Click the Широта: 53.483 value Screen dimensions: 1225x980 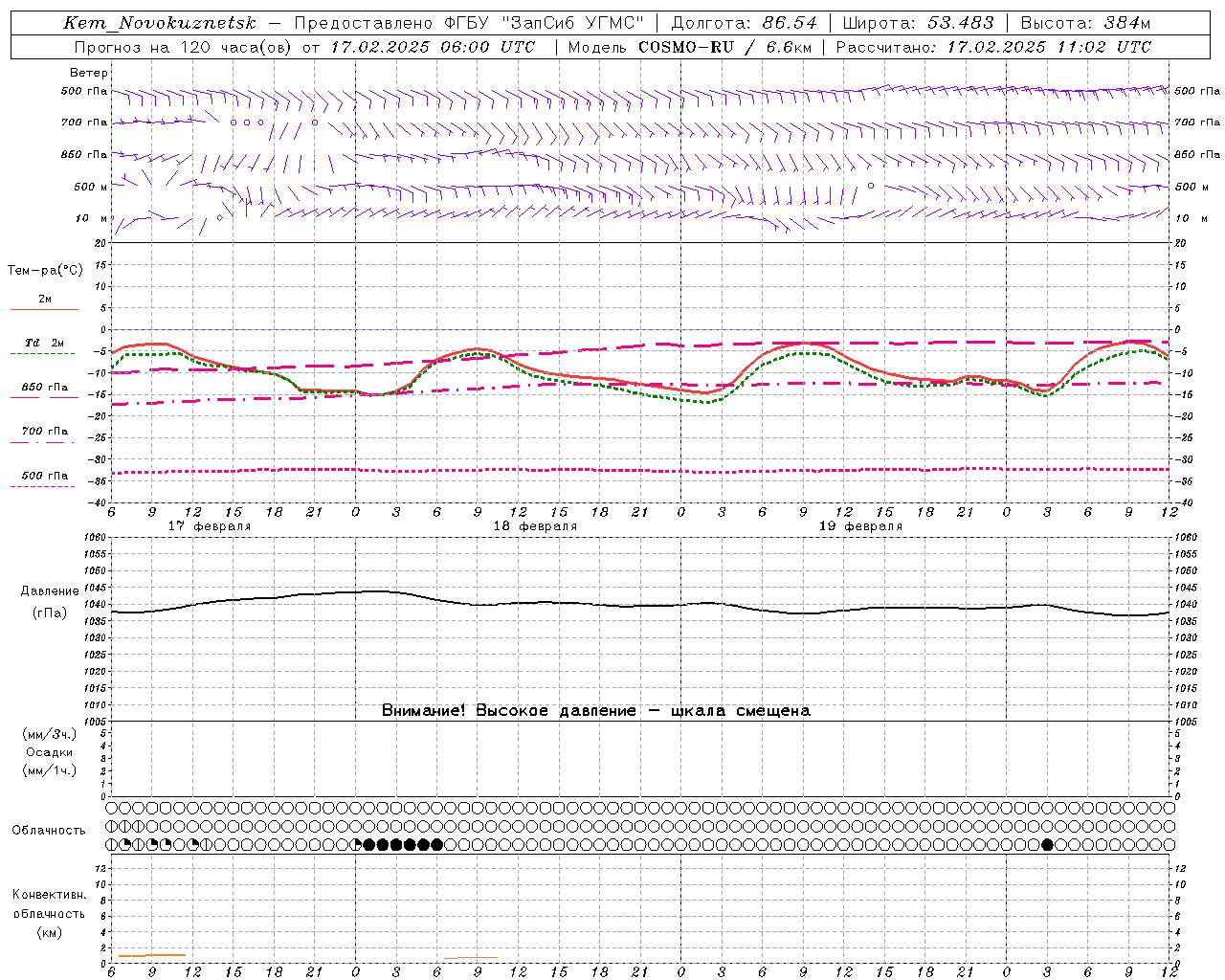pos(918,23)
